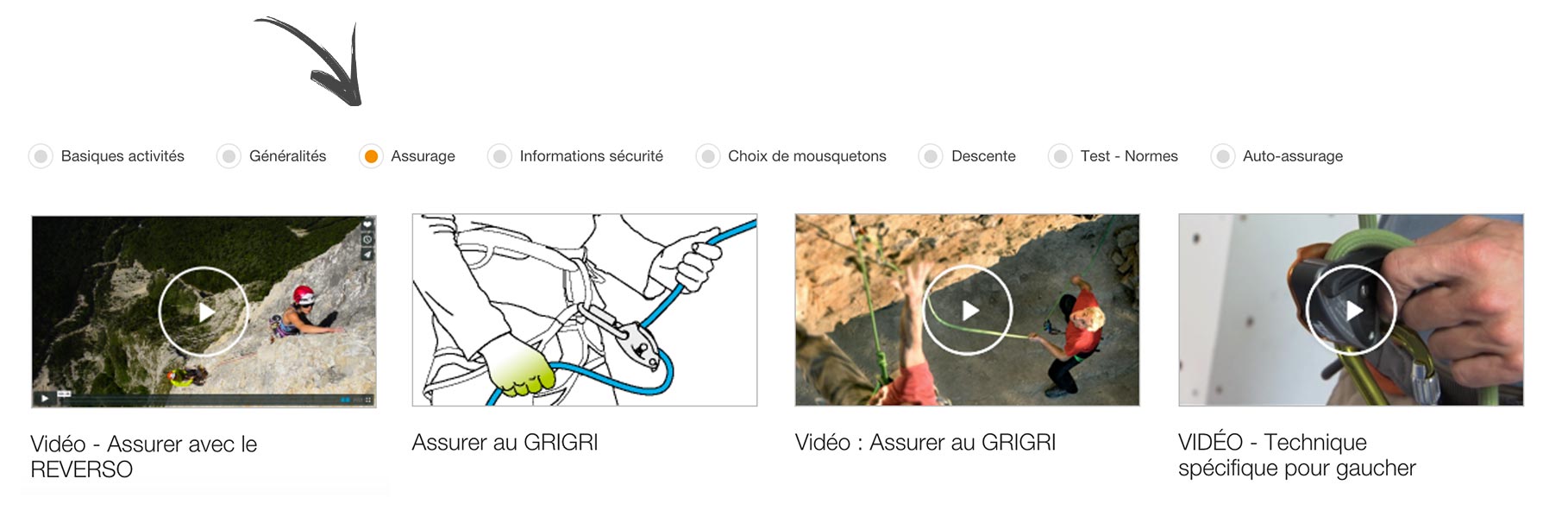This screenshot has height=523, width=1568.
Task: Open the Assurer au GRIGRI illustration thumbnail
Action: click(x=585, y=310)
